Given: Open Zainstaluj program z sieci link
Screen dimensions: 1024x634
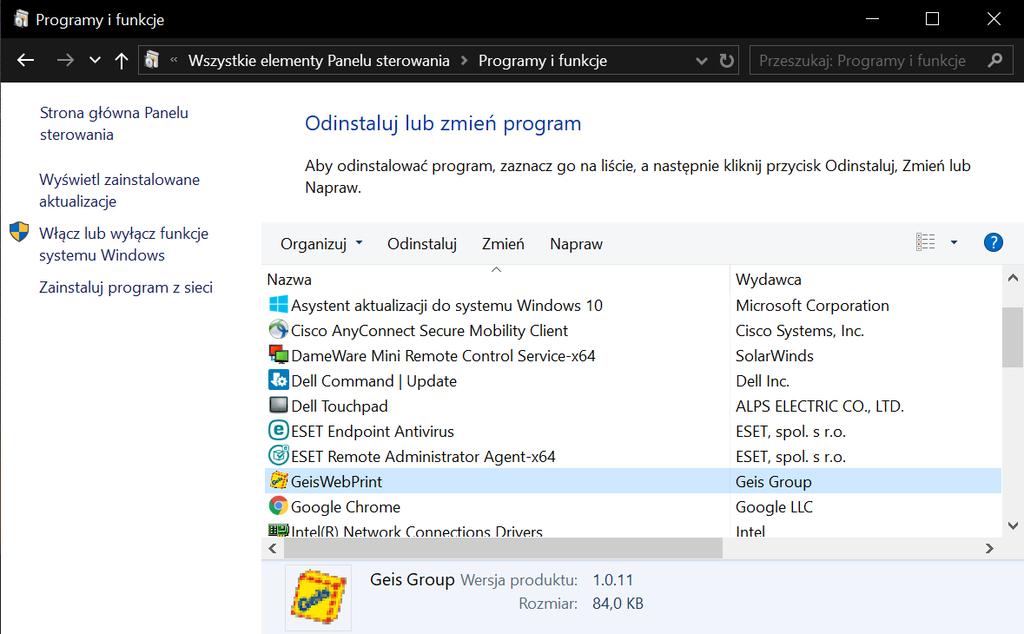Looking at the screenshot, I should (125, 287).
